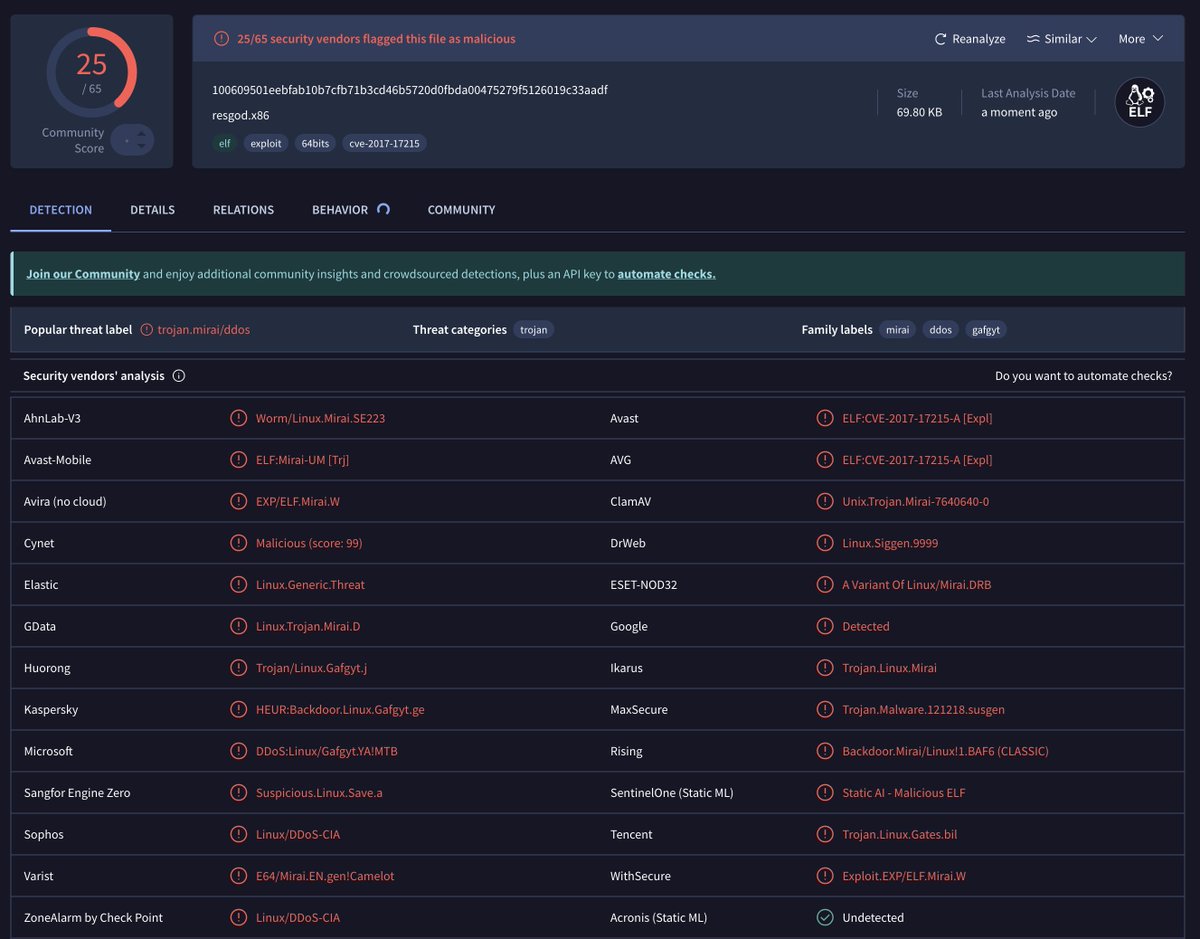Click the Static AI - Malicious ELF result
The height and width of the screenshot is (939, 1200).
pyautogui.click(x=905, y=792)
